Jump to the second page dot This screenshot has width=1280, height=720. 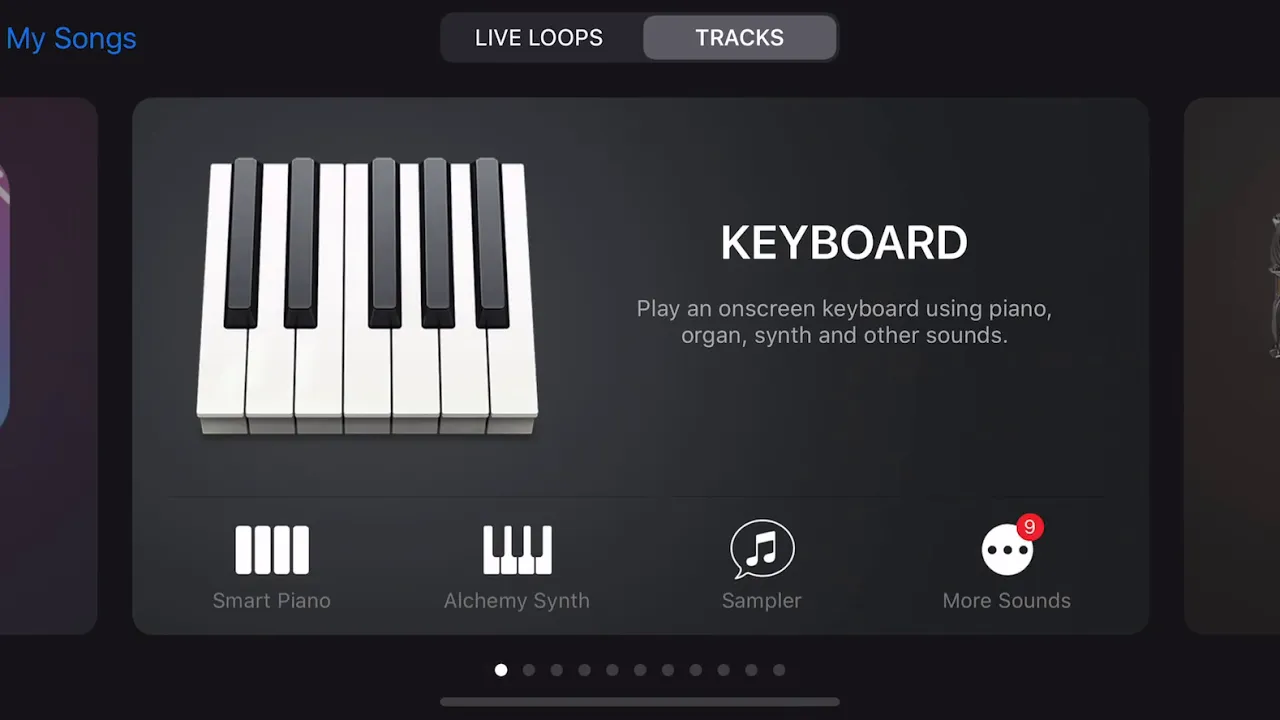click(x=529, y=670)
